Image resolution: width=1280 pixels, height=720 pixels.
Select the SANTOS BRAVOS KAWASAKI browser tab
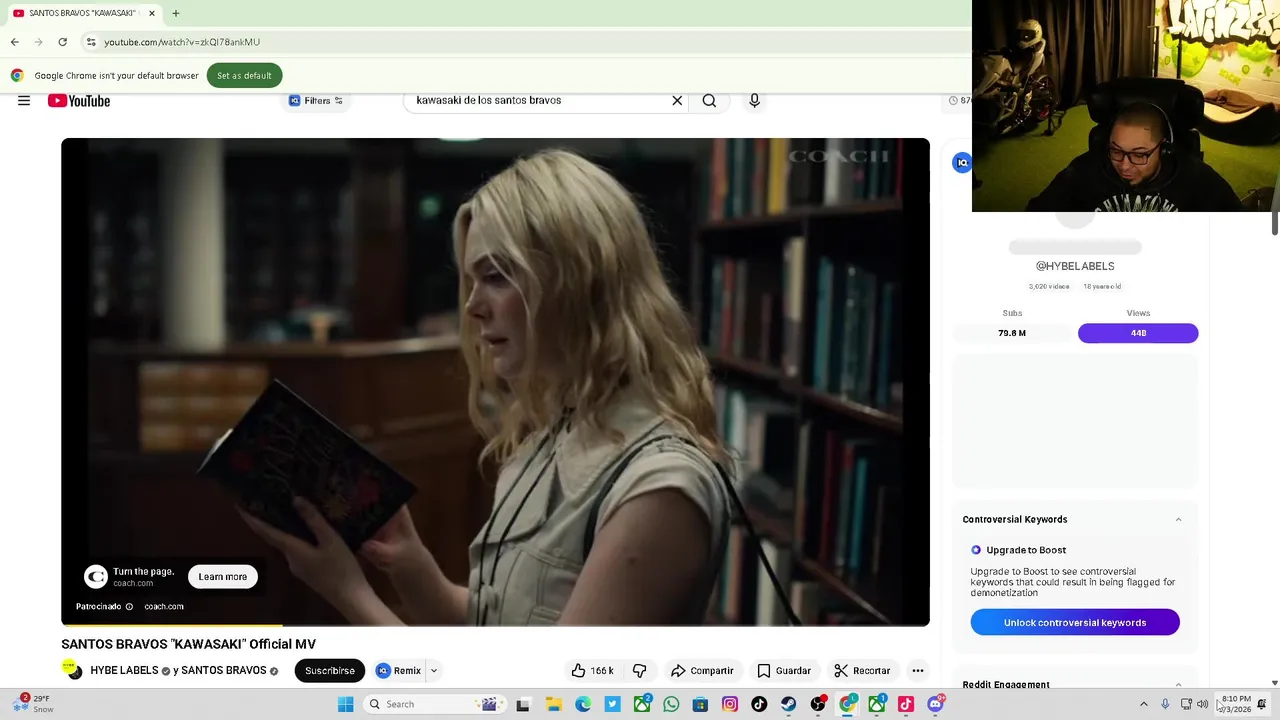[x=84, y=13]
